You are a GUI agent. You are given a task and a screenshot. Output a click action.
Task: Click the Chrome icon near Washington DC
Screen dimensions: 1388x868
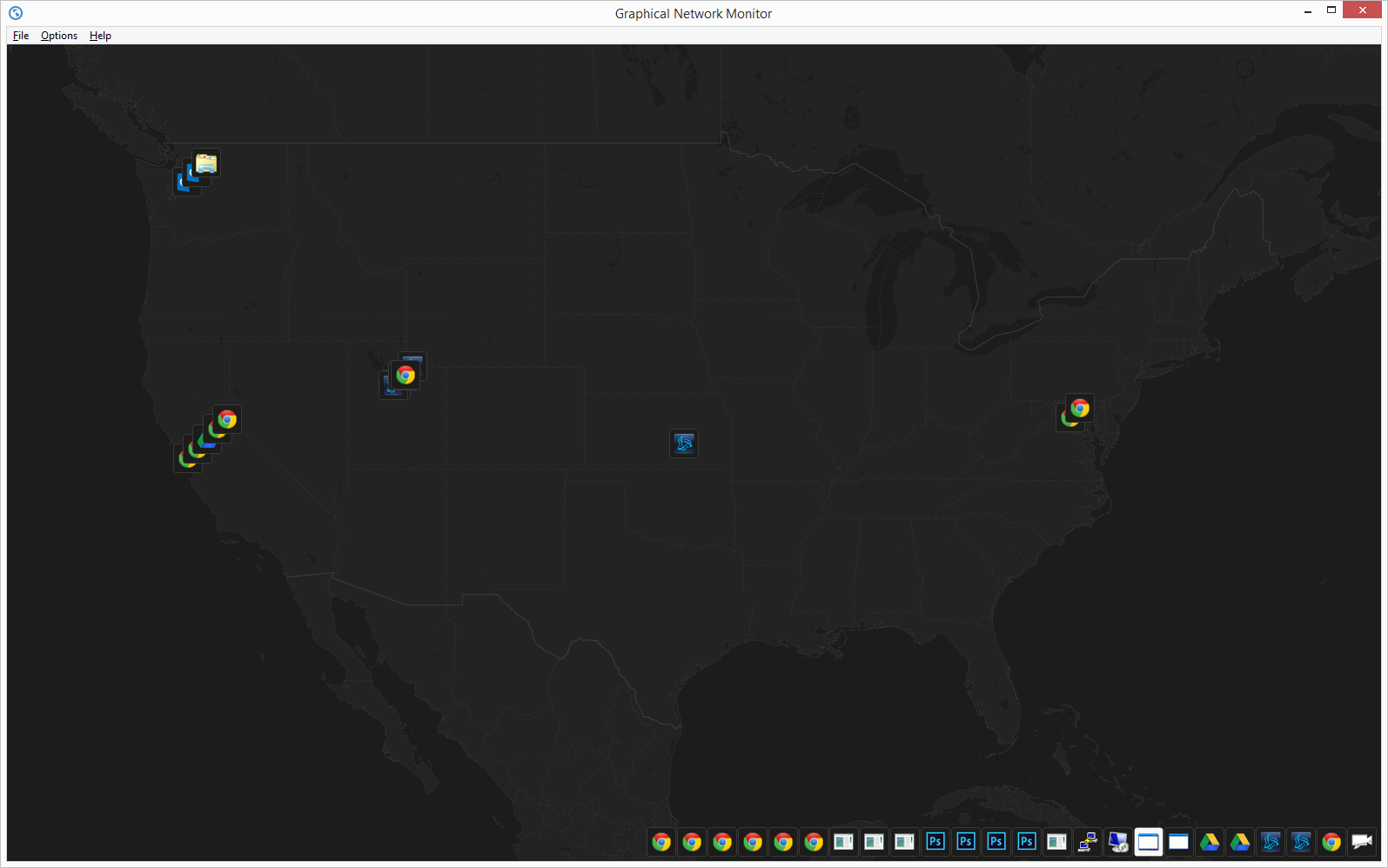(x=1080, y=408)
